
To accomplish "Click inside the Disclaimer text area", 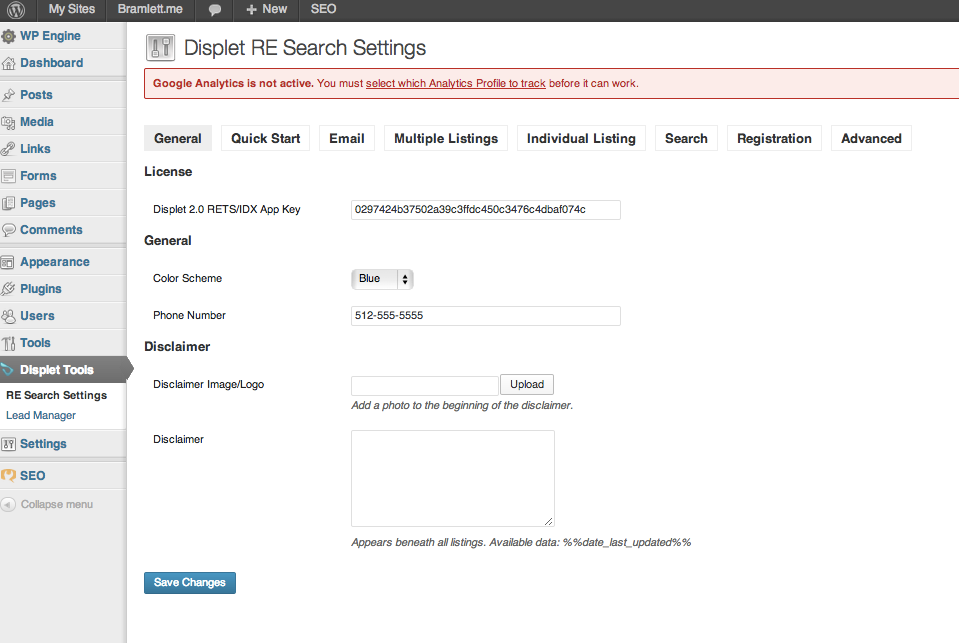I will pos(453,478).
